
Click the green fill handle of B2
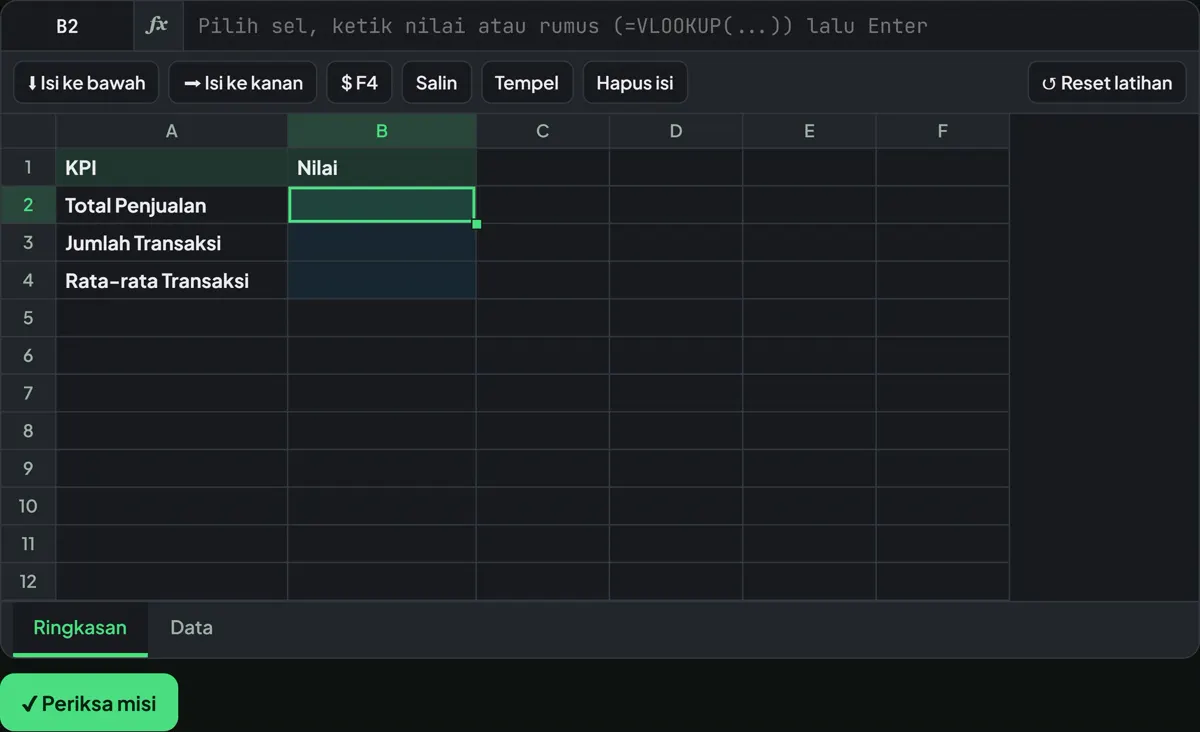tap(476, 224)
